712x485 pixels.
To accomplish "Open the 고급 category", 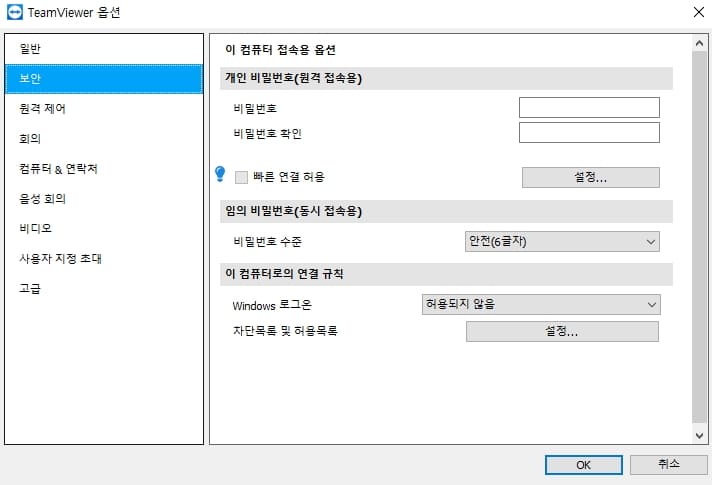I will pyautogui.click(x=104, y=288).
